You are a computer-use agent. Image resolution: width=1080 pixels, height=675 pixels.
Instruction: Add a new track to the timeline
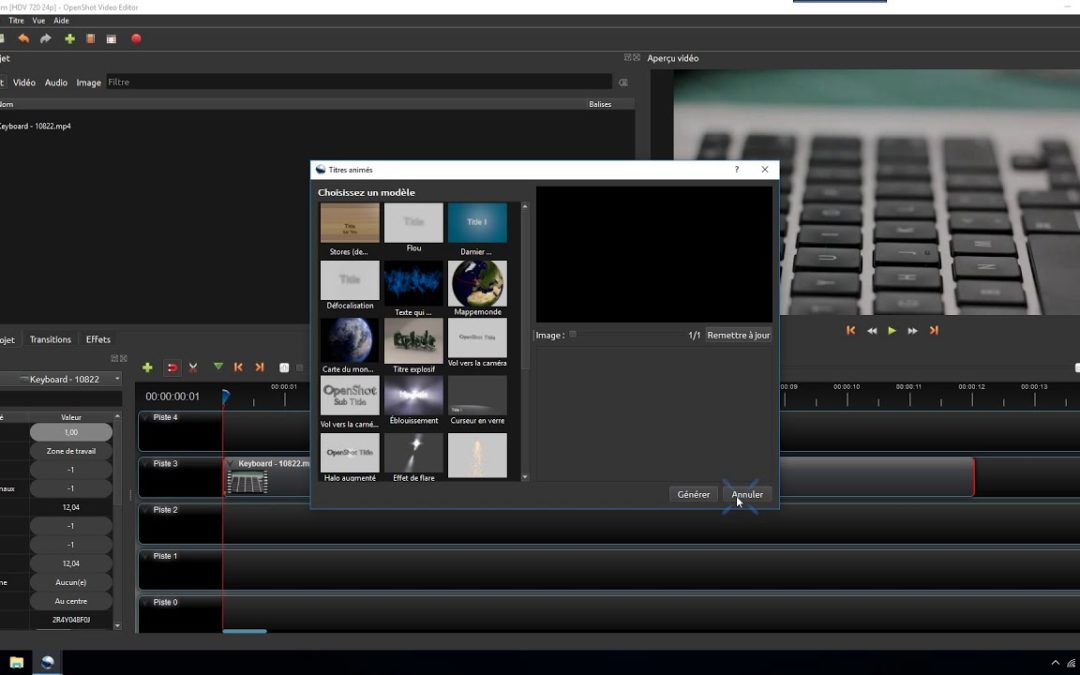click(147, 367)
